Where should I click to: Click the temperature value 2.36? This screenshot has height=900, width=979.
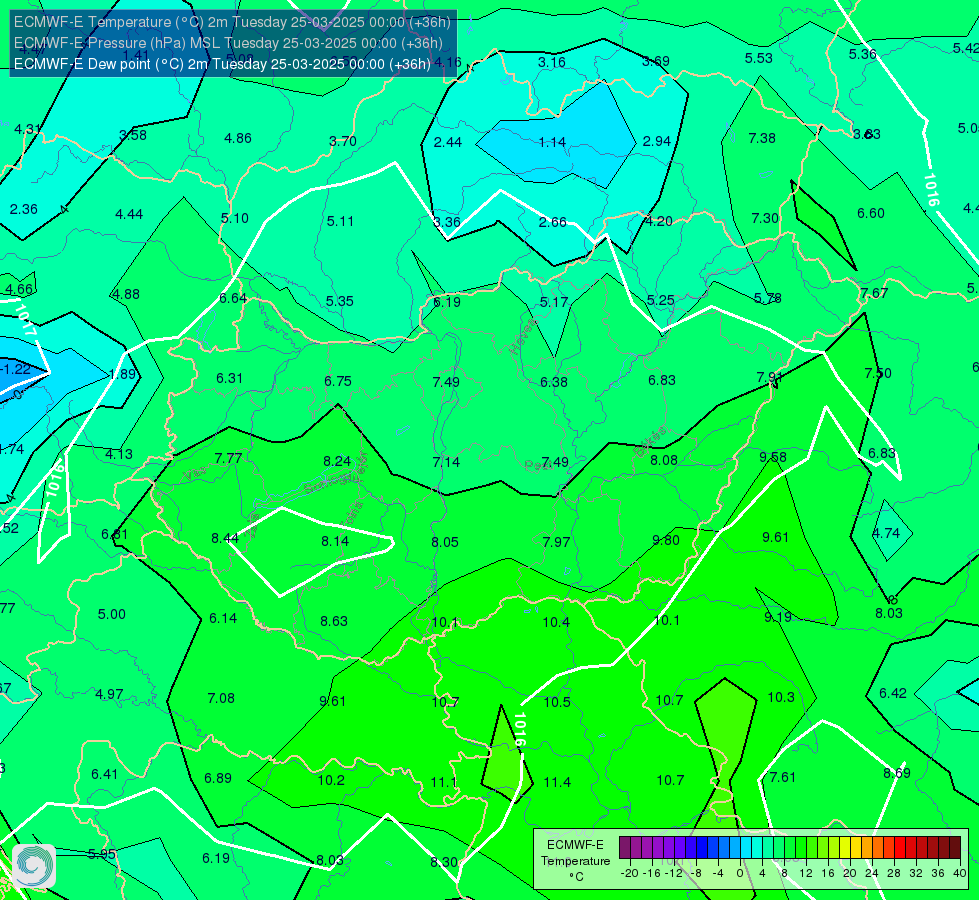pyautogui.click(x=24, y=209)
